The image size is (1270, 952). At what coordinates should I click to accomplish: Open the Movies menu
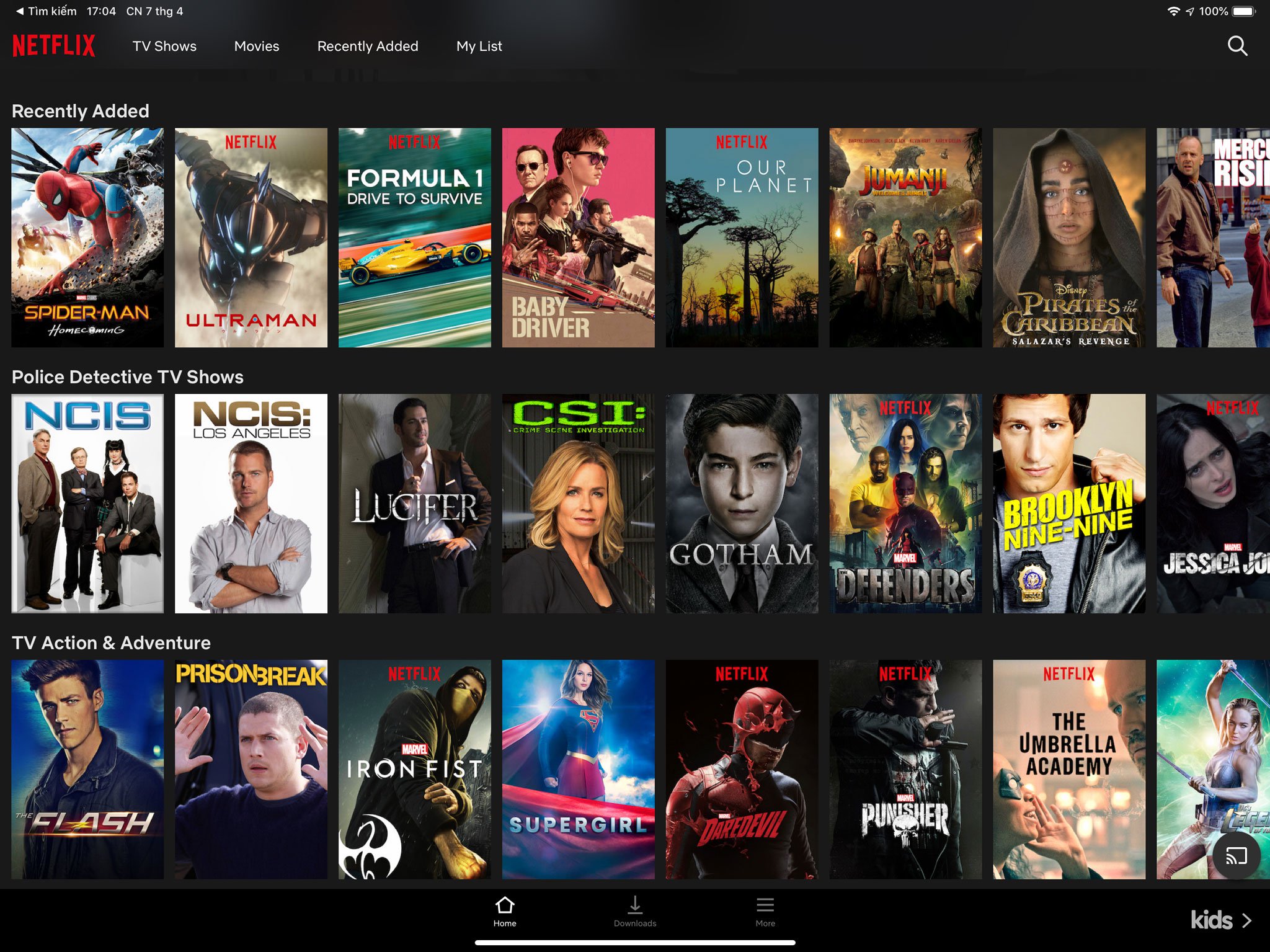[x=257, y=47]
